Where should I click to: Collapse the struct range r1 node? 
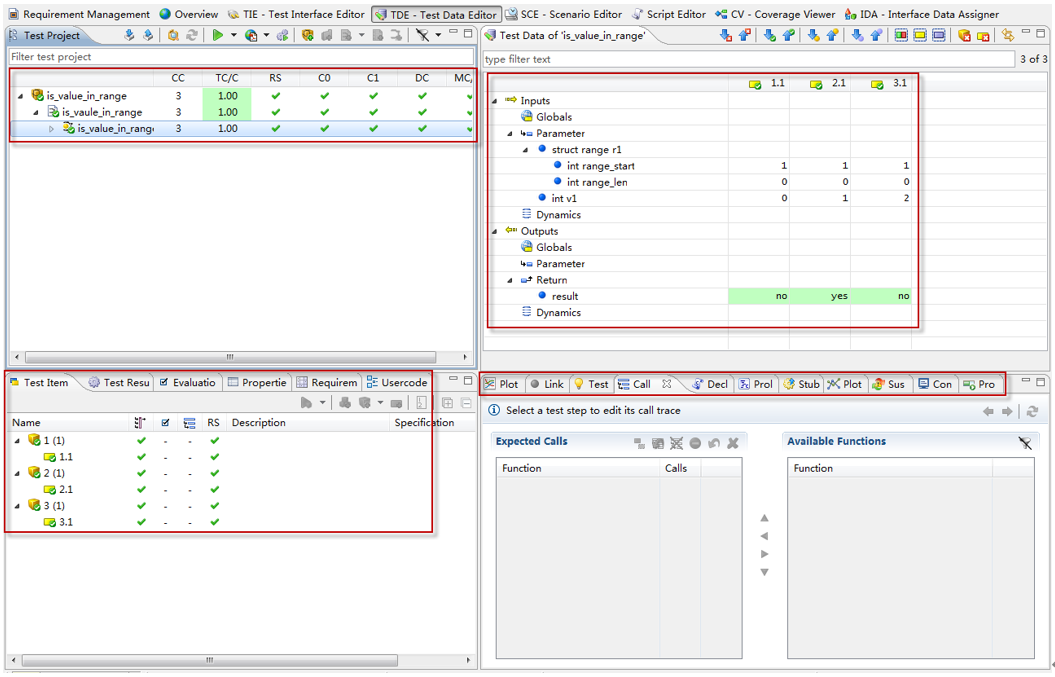pyautogui.click(x=526, y=150)
